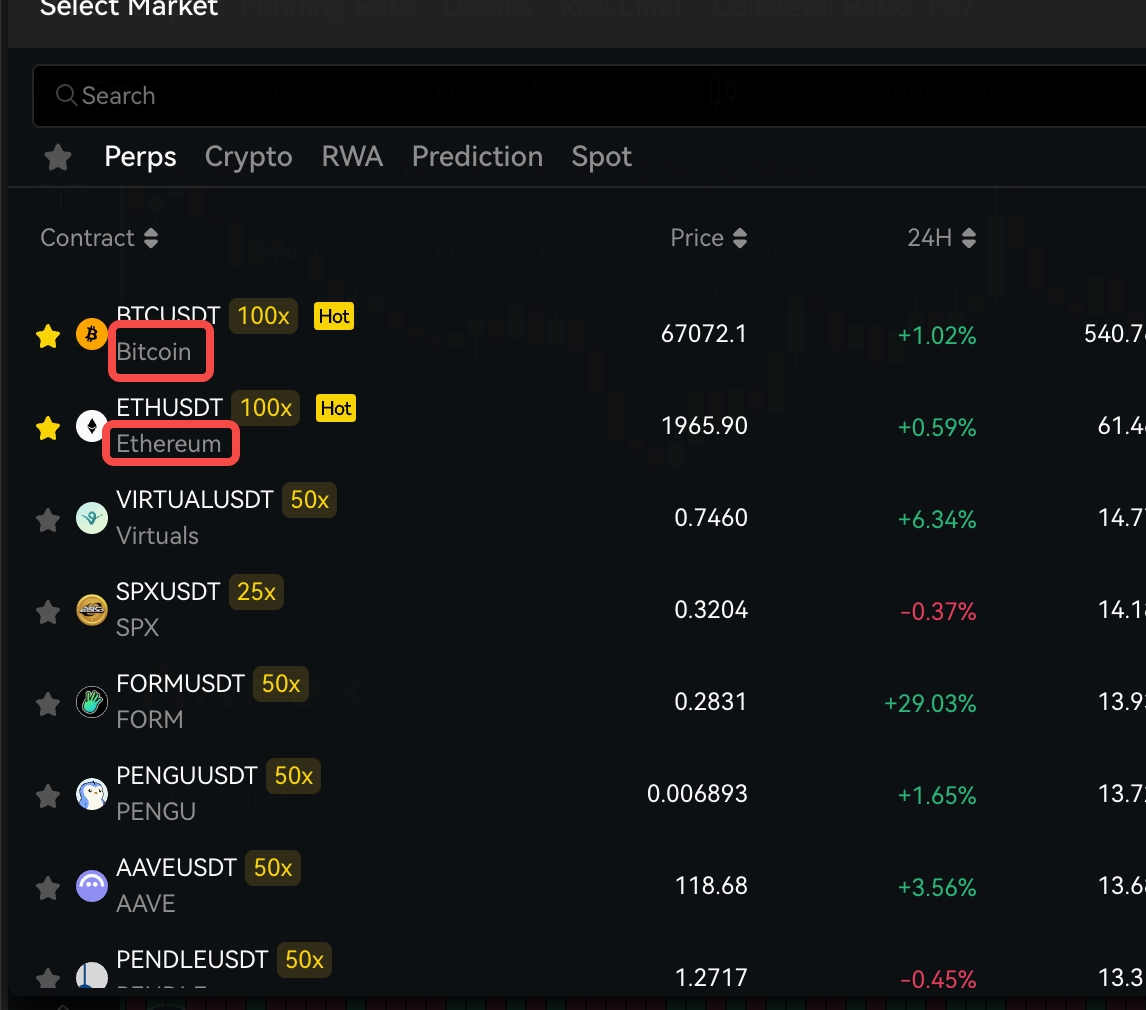Switch to the Prediction tab

pos(477,157)
